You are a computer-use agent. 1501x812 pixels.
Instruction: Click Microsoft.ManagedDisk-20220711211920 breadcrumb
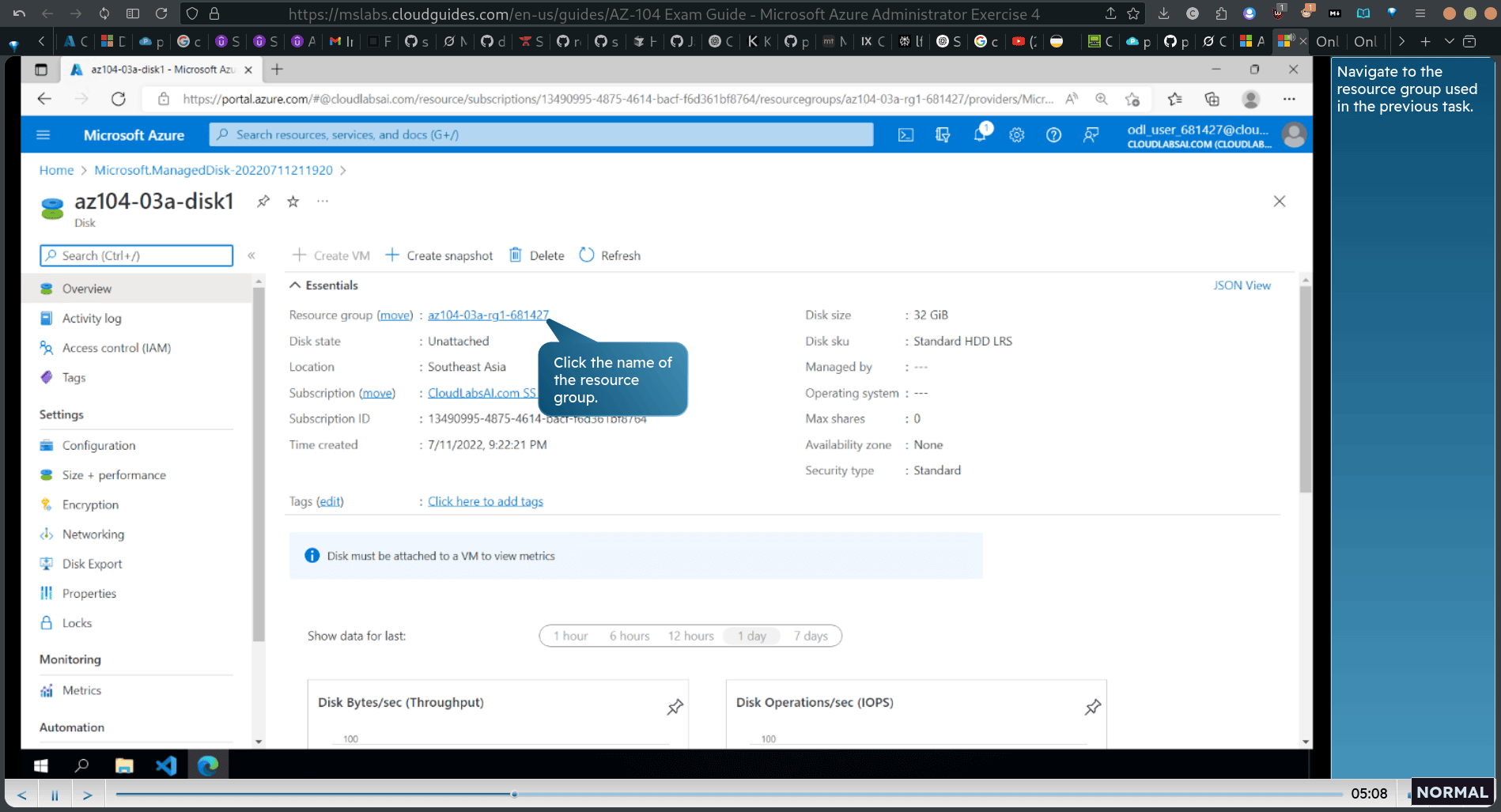click(214, 170)
